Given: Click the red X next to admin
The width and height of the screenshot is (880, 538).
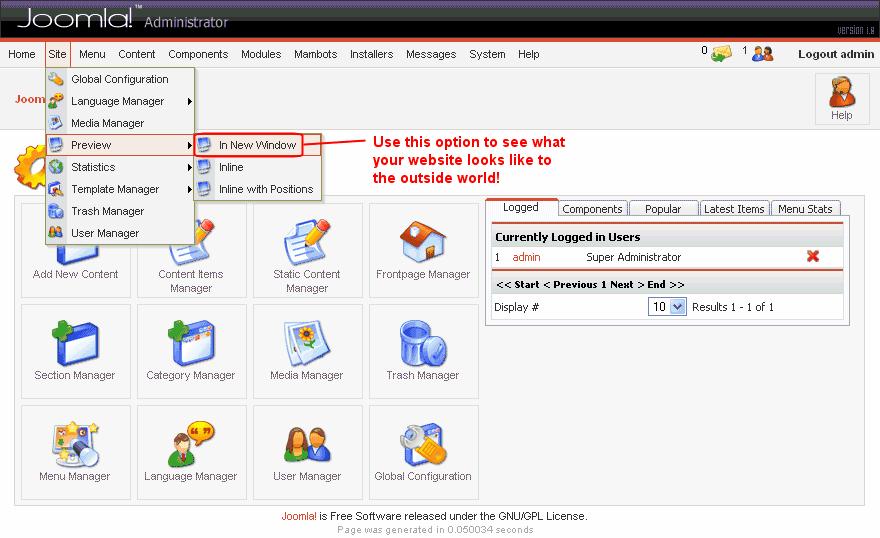Looking at the screenshot, I should coord(813,256).
